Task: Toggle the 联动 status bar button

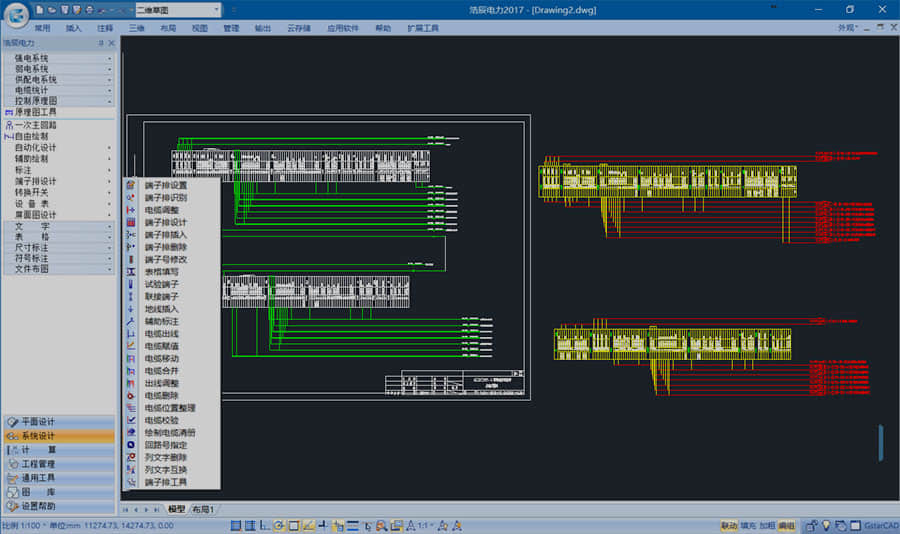Action: (x=729, y=525)
